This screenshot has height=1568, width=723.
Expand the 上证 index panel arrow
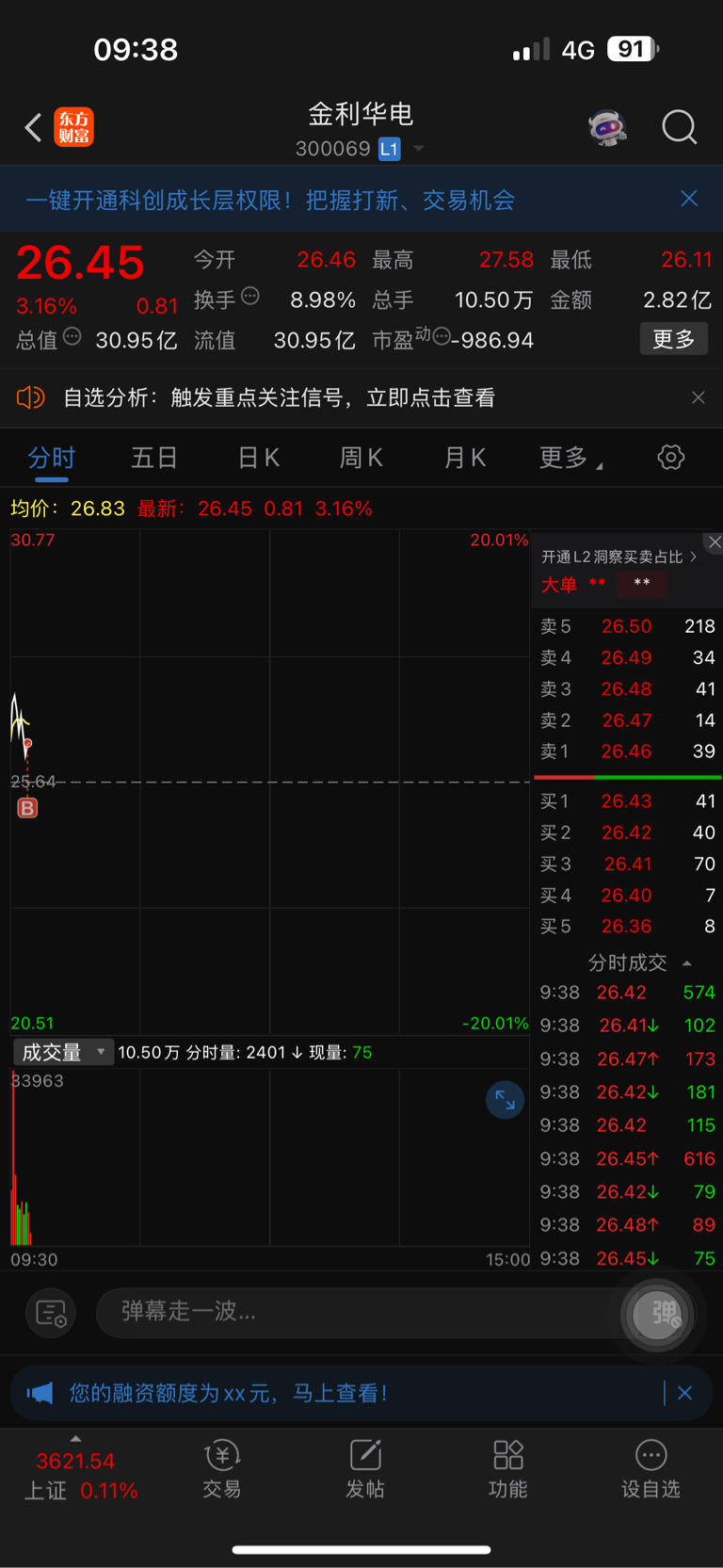click(x=75, y=1438)
